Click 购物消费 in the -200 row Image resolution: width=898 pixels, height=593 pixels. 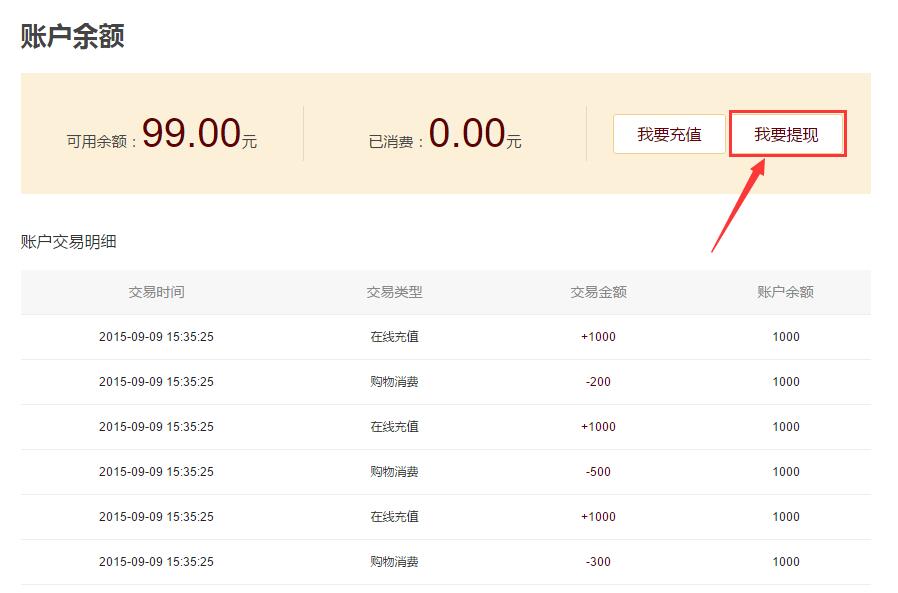(x=394, y=382)
